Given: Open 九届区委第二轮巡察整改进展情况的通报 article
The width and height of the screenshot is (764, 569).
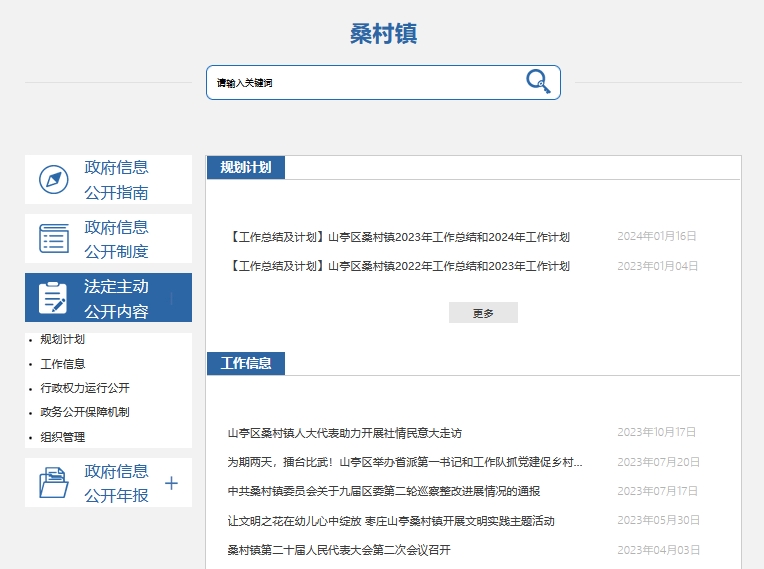Looking at the screenshot, I should pyautogui.click(x=383, y=491).
